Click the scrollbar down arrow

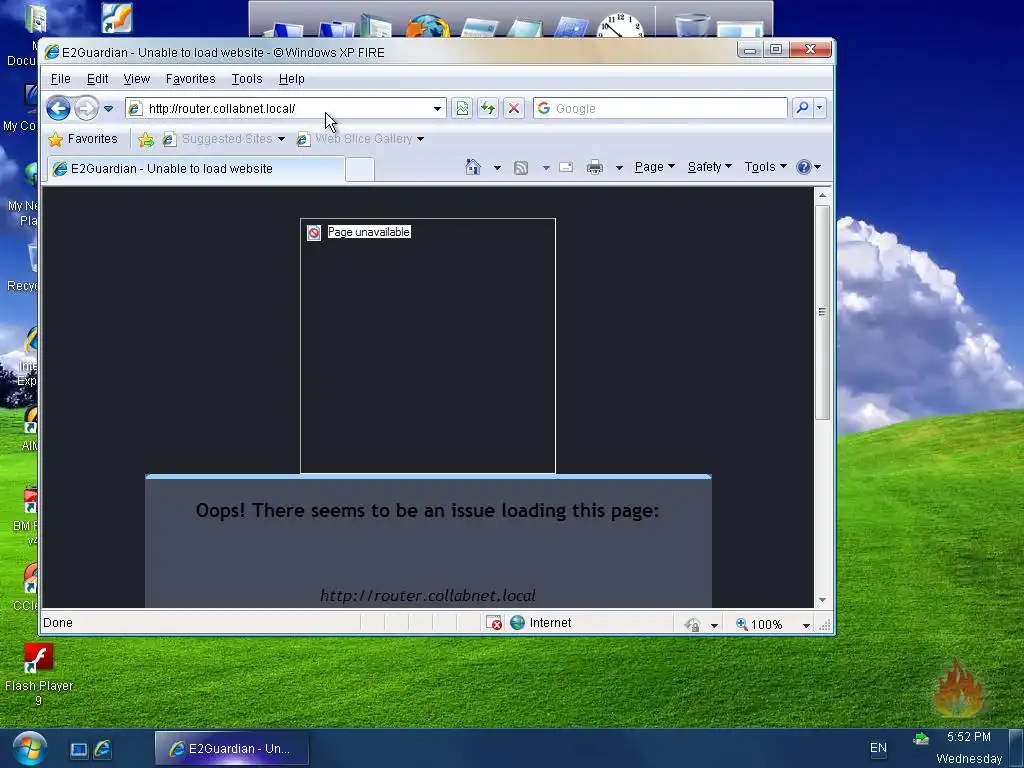point(822,600)
